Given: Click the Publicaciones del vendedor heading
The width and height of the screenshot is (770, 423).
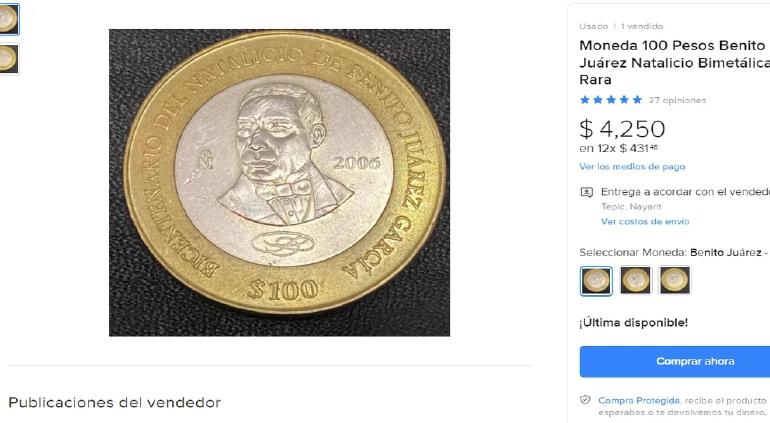Looking at the screenshot, I should point(114,402).
